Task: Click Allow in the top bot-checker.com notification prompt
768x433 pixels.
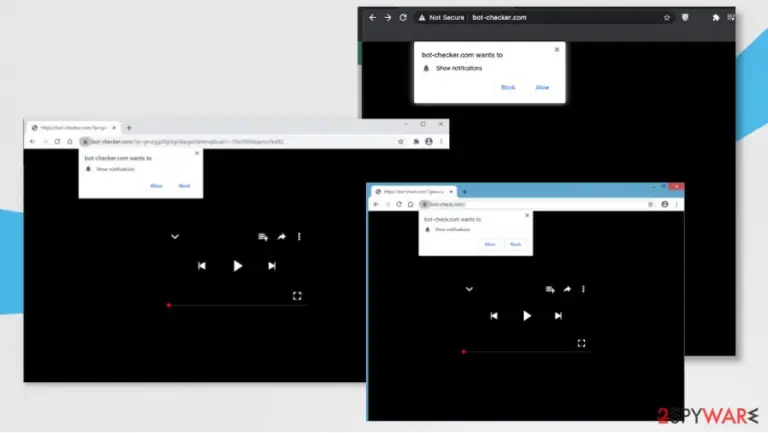Action: click(542, 87)
